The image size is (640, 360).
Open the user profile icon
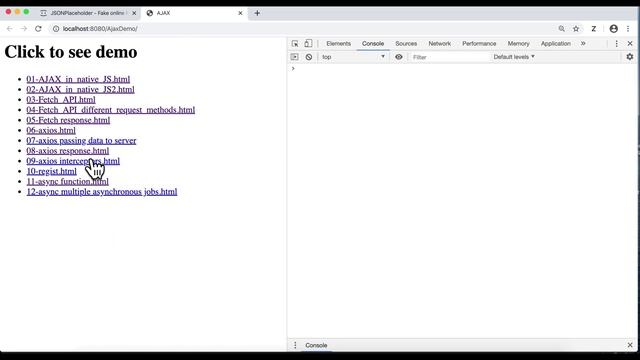coord(613,29)
